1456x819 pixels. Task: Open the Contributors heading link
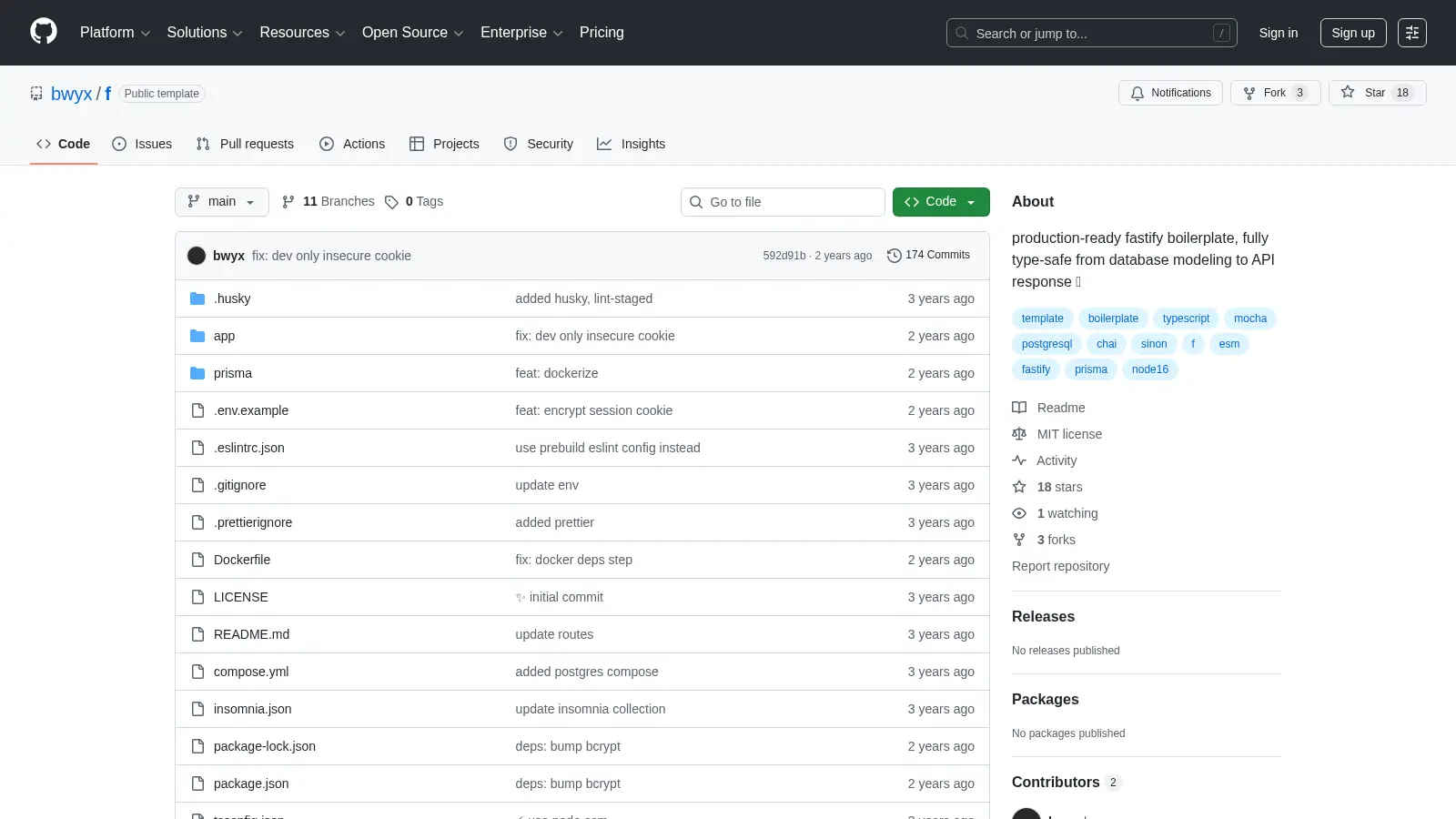click(1067, 782)
